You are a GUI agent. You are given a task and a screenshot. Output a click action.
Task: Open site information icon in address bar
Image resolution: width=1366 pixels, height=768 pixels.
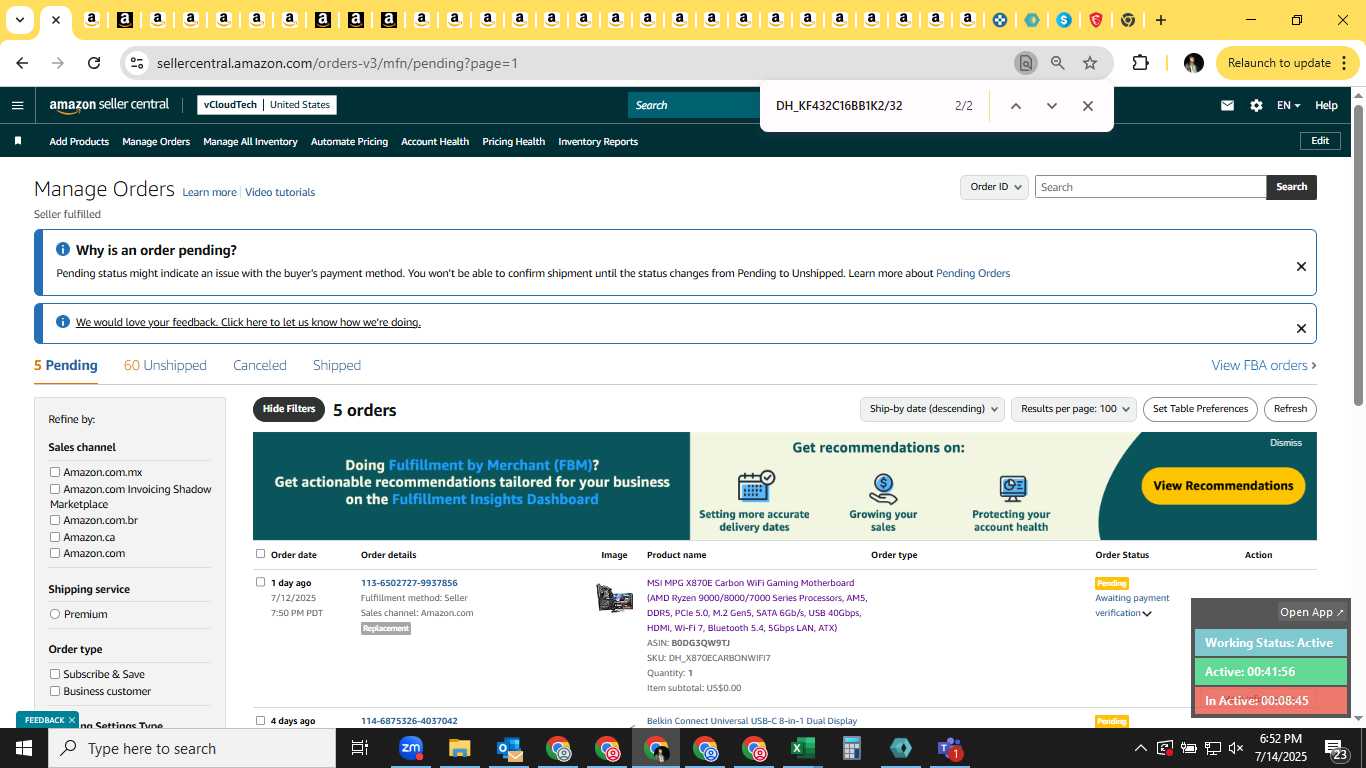pyautogui.click(x=137, y=63)
